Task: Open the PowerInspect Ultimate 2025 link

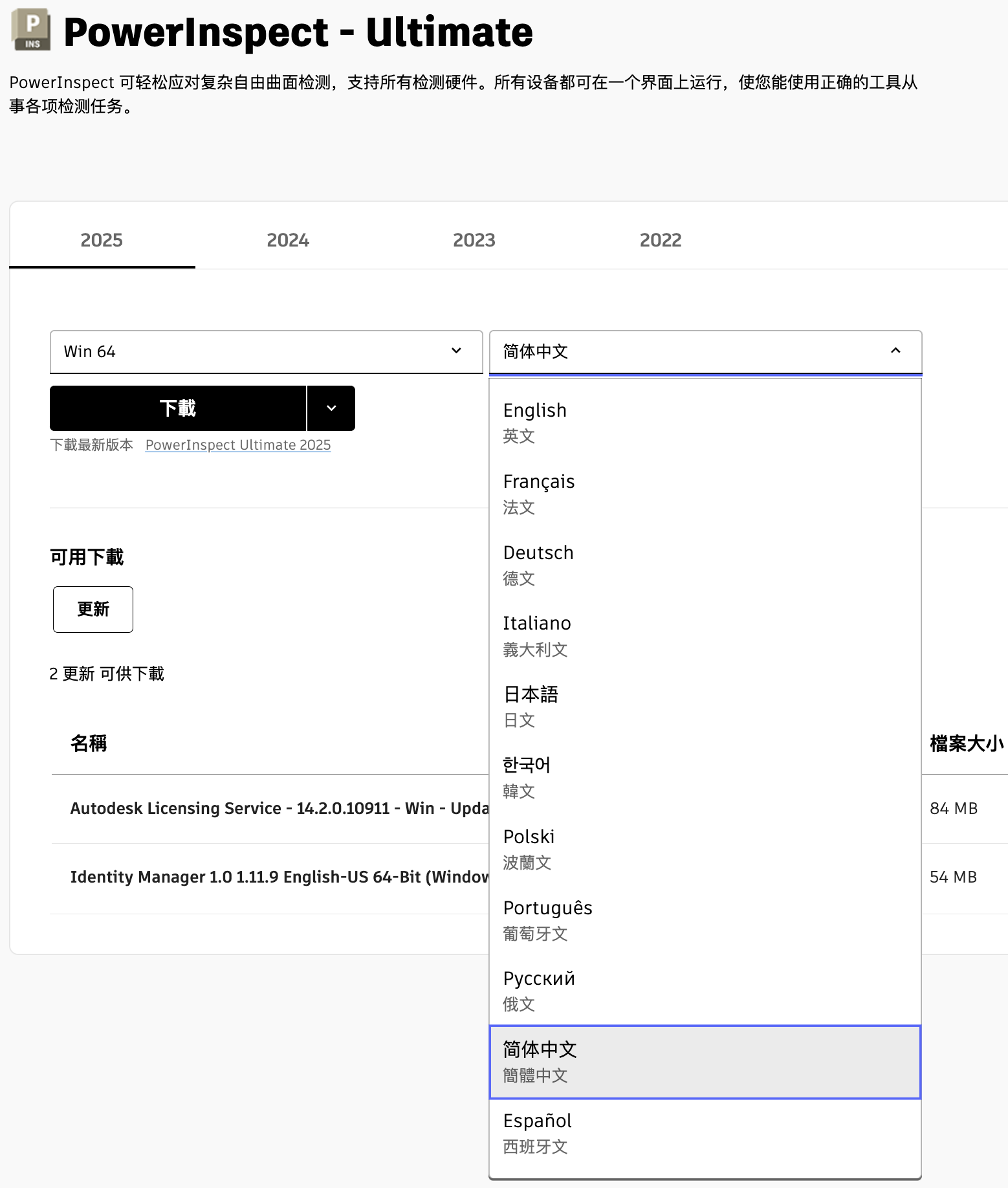Action: coord(238,445)
